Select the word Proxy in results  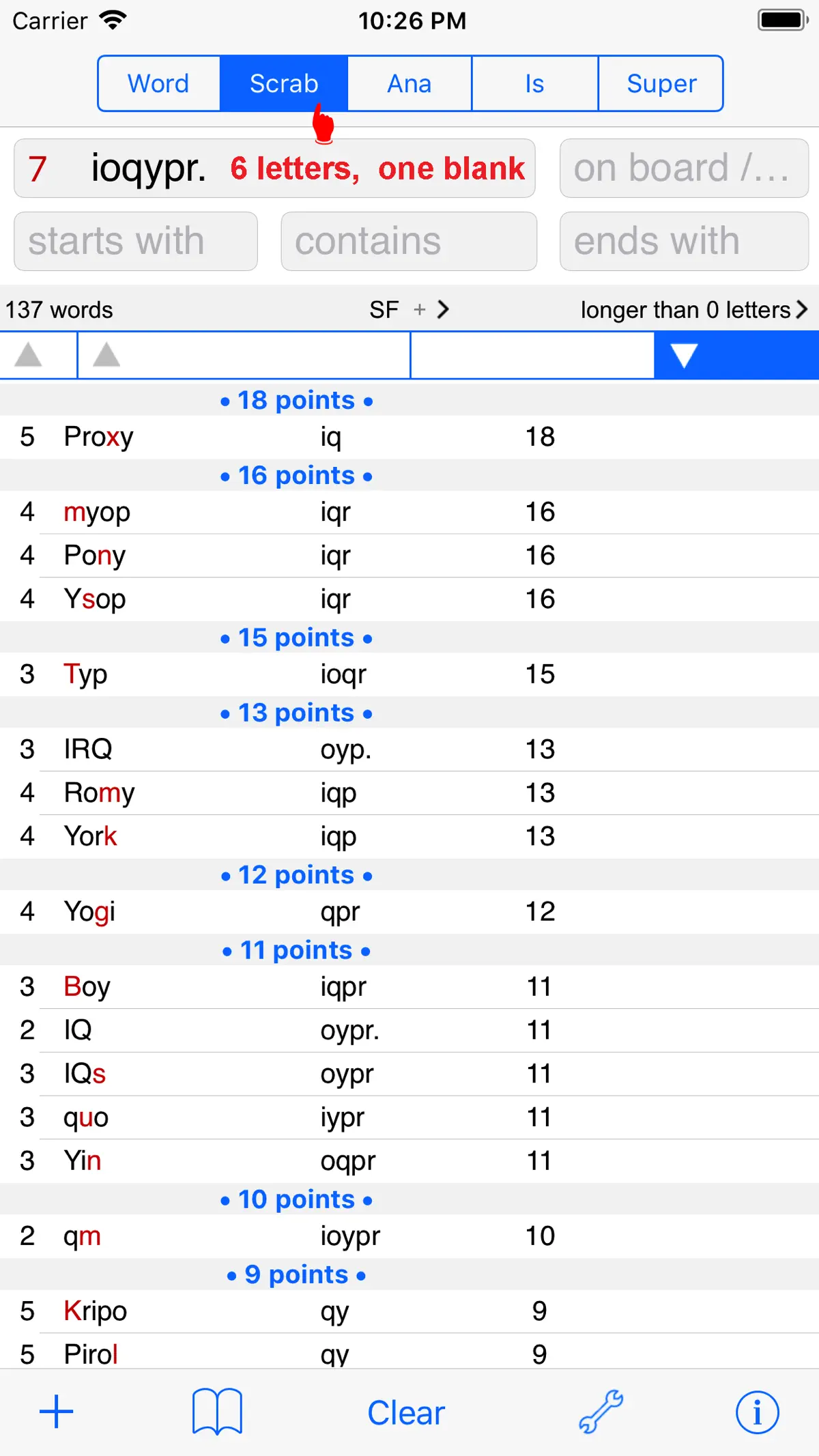coord(99,437)
